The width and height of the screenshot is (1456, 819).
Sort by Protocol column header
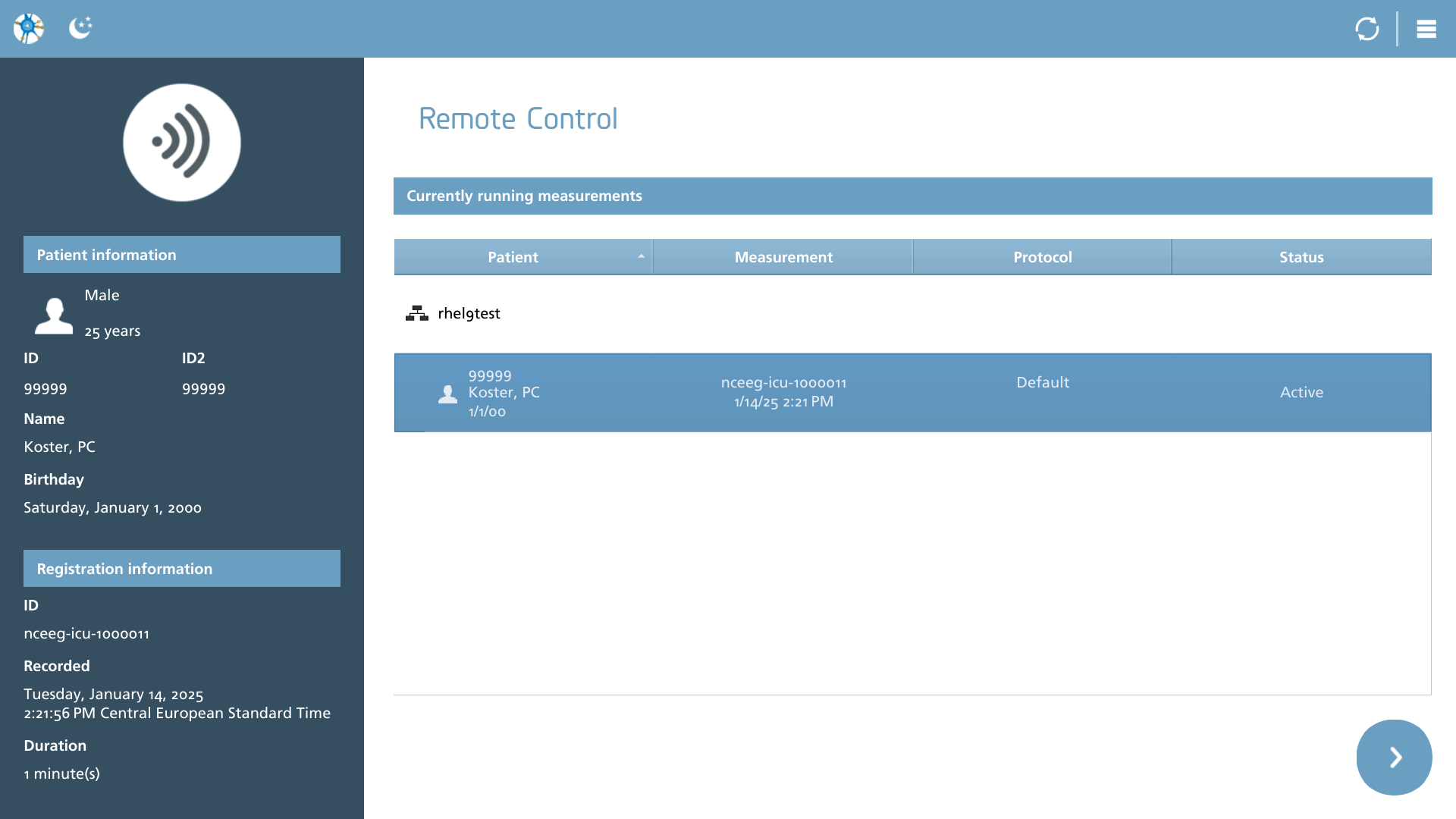[1043, 257]
